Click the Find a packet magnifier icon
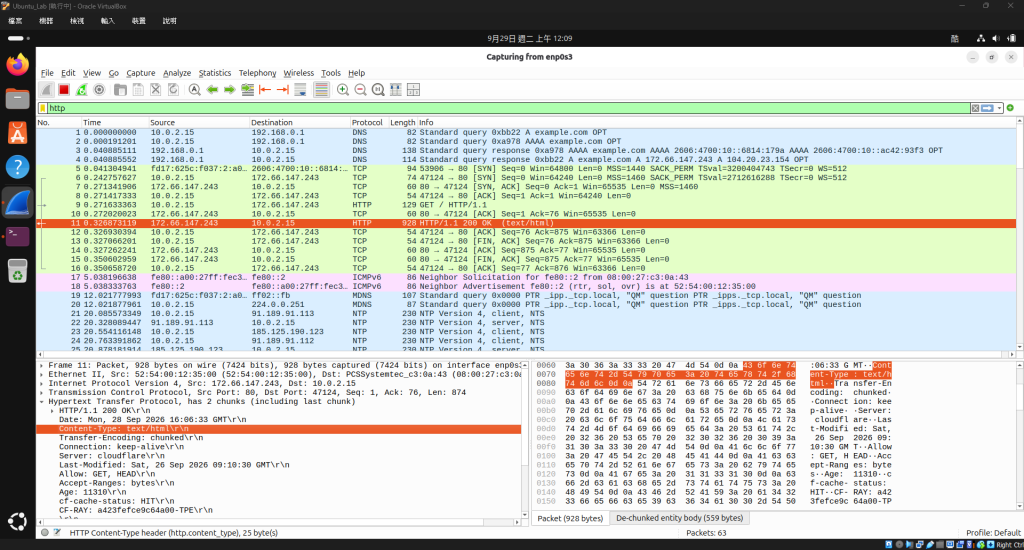This screenshot has height=550, width=1024. click(195, 89)
